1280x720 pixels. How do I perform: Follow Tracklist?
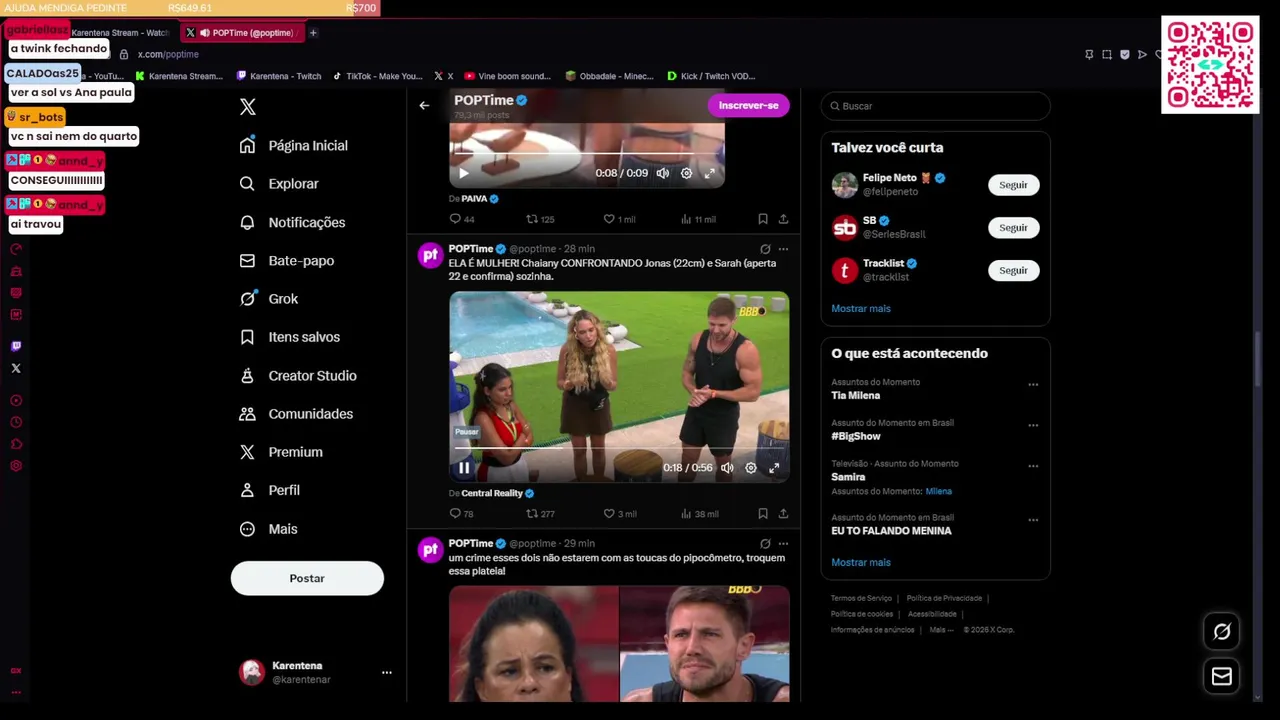[1013, 270]
